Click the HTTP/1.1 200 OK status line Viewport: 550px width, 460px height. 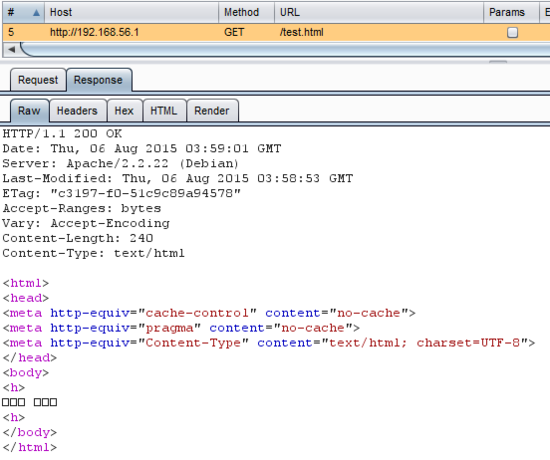coord(62,134)
